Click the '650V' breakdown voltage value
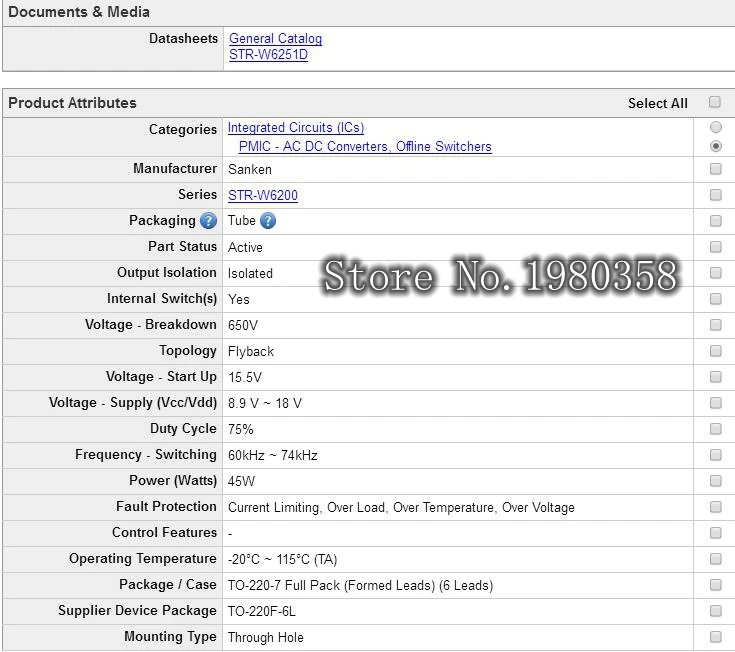This screenshot has width=735, height=652. coord(243,325)
